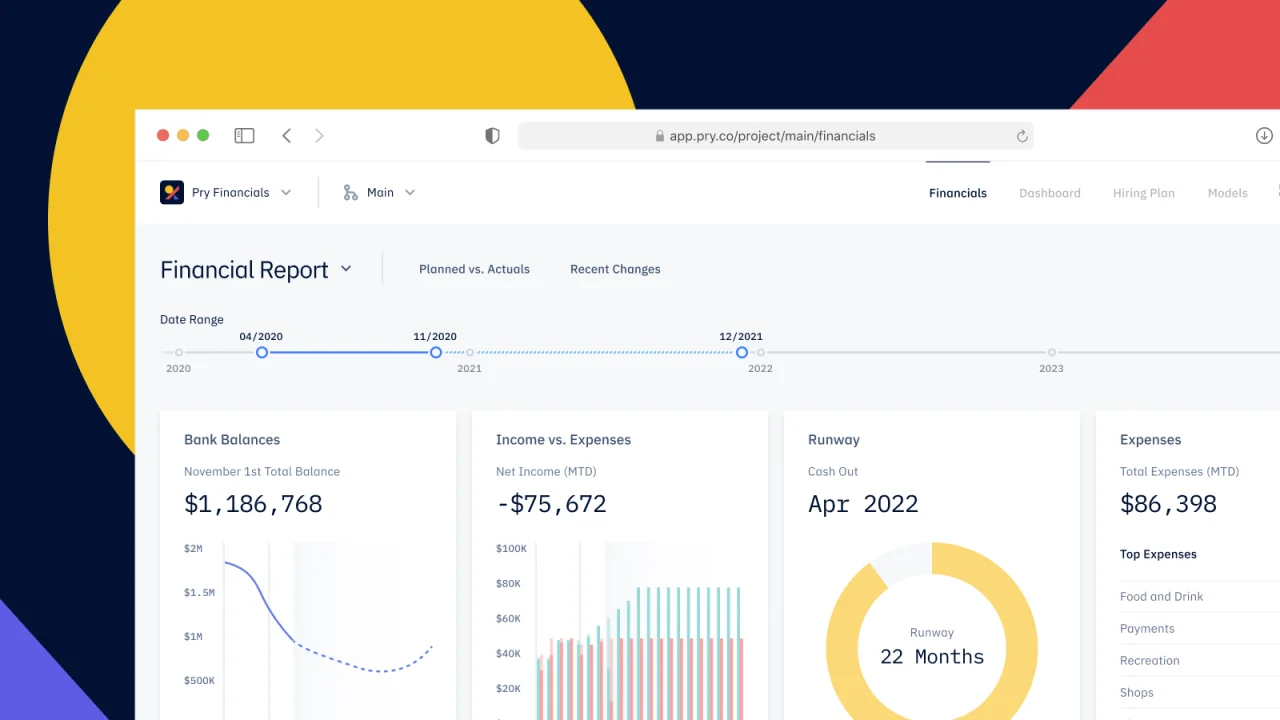The width and height of the screenshot is (1280, 720).
Task: Click the 2023 timeline marker
Action: tap(1051, 352)
